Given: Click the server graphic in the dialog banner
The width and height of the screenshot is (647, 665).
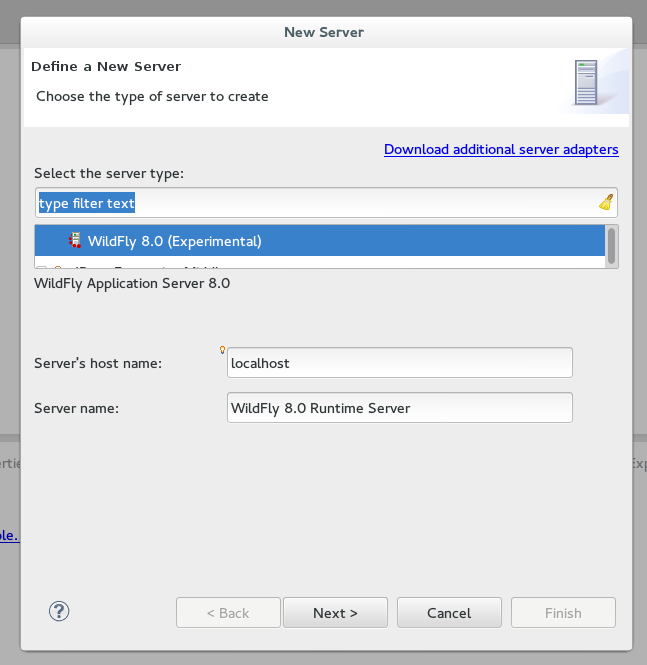Looking at the screenshot, I should (586, 82).
